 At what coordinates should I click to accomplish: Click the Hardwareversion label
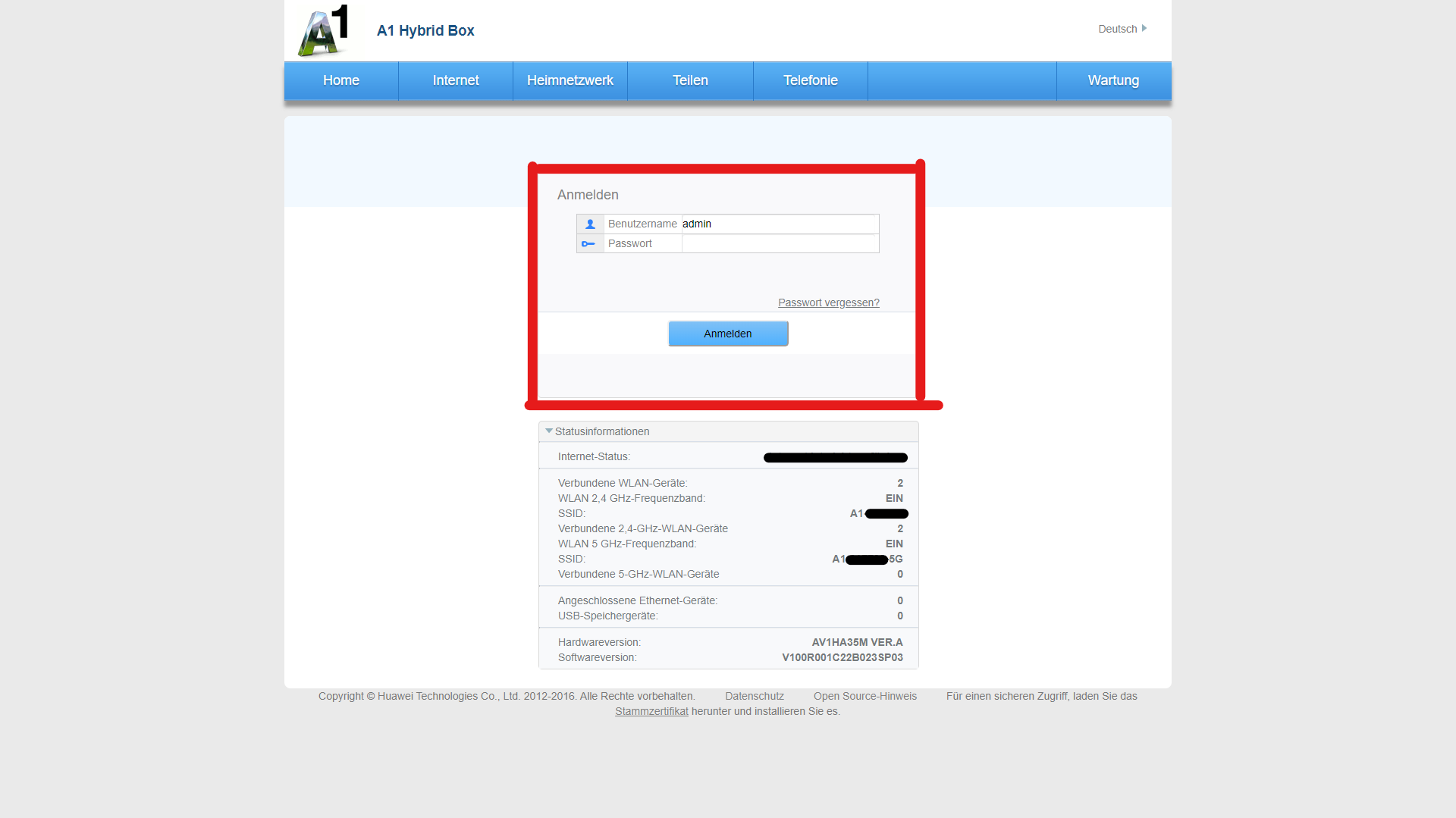600,642
